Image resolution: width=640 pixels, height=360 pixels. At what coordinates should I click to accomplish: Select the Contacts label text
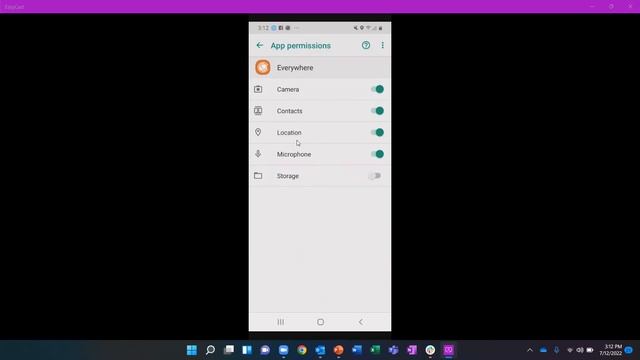click(289, 111)
